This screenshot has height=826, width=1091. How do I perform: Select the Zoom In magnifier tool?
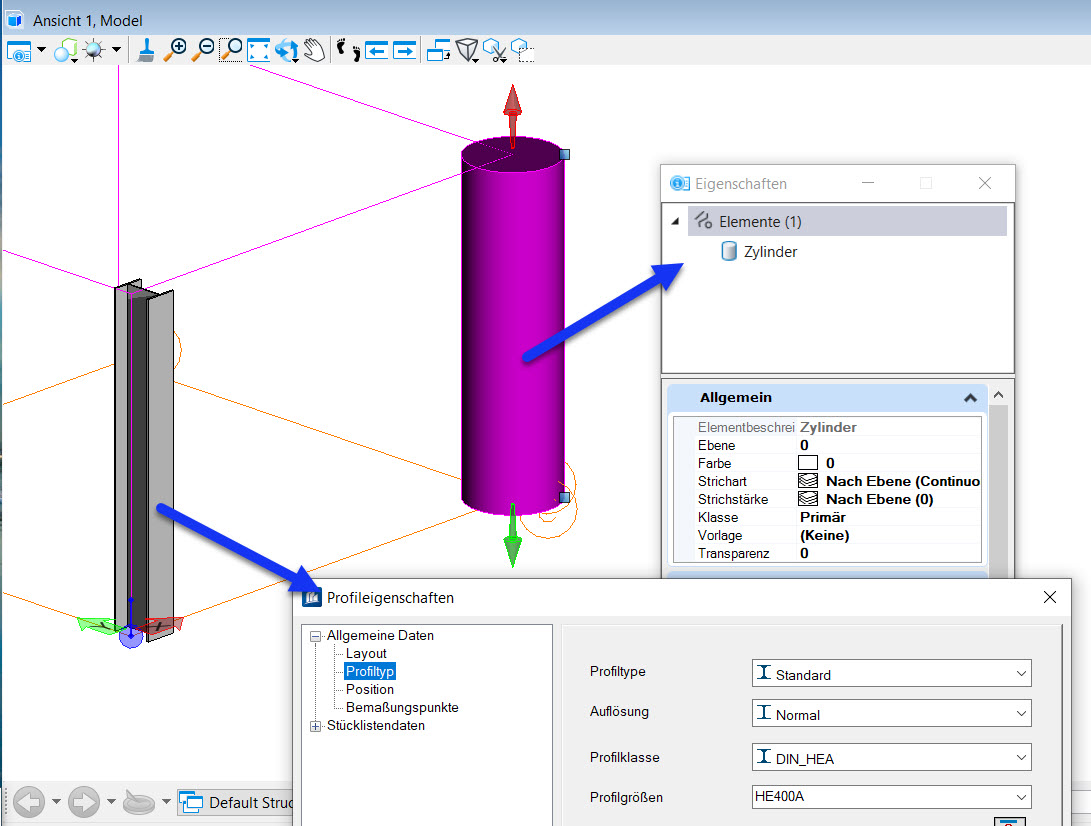click(175, 49)
